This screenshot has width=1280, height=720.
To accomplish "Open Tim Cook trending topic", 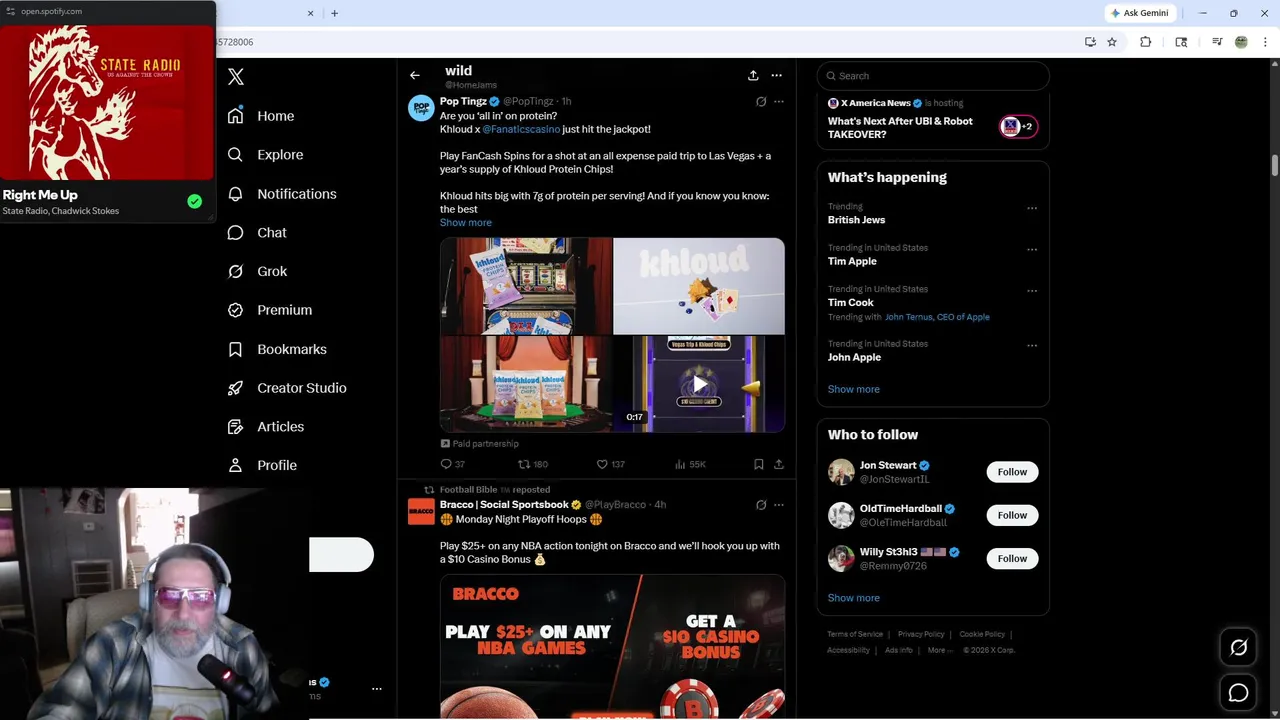I will pyautogui.click(x=851, y=302).
